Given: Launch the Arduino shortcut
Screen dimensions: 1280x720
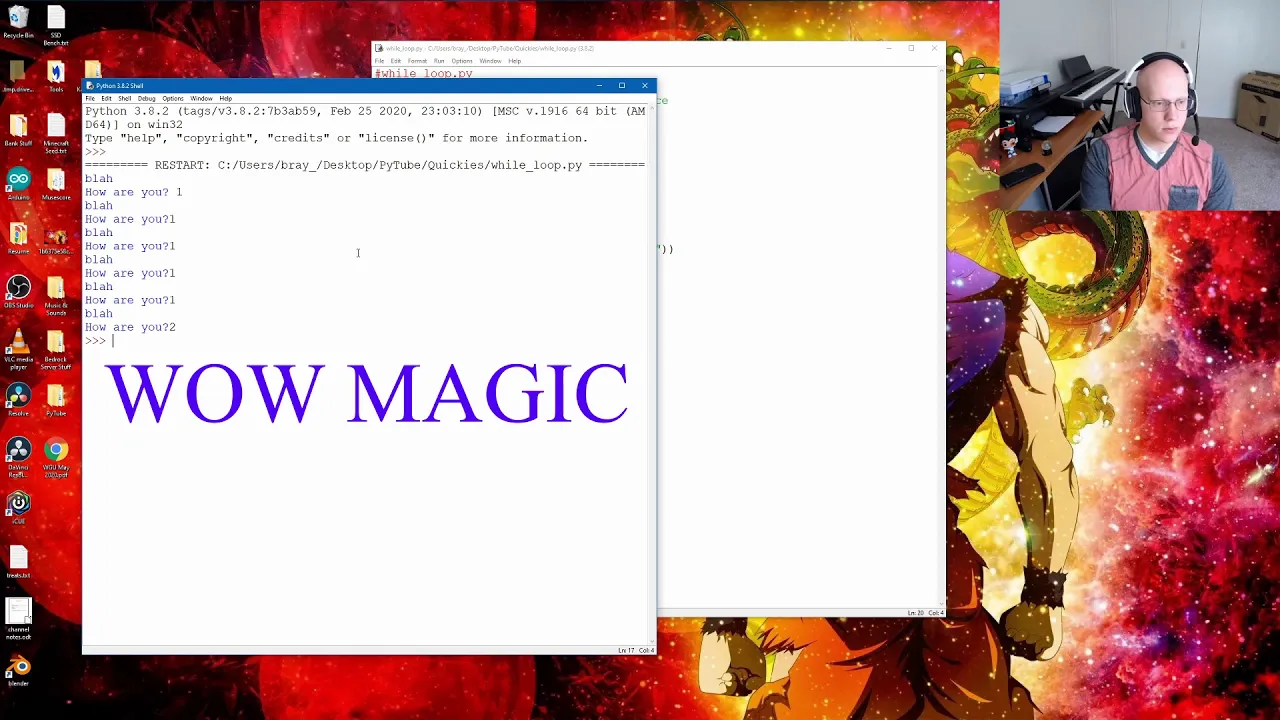Looking at the screenshot, I should [x=18, y=183].
